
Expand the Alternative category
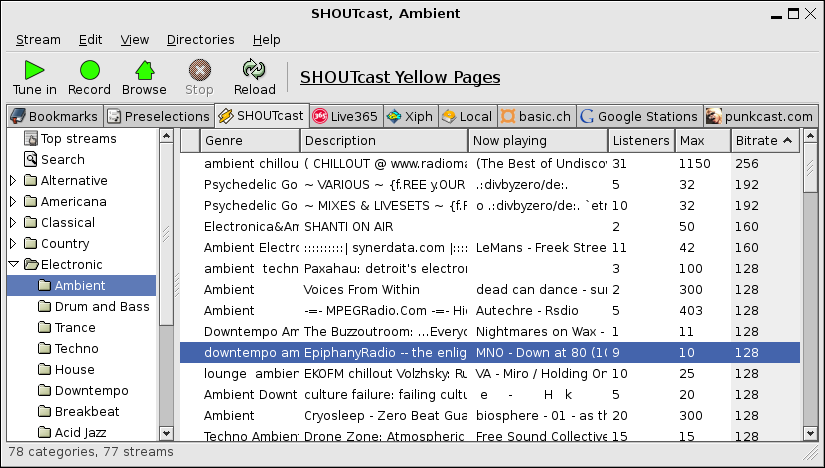(x=13, y=181)
